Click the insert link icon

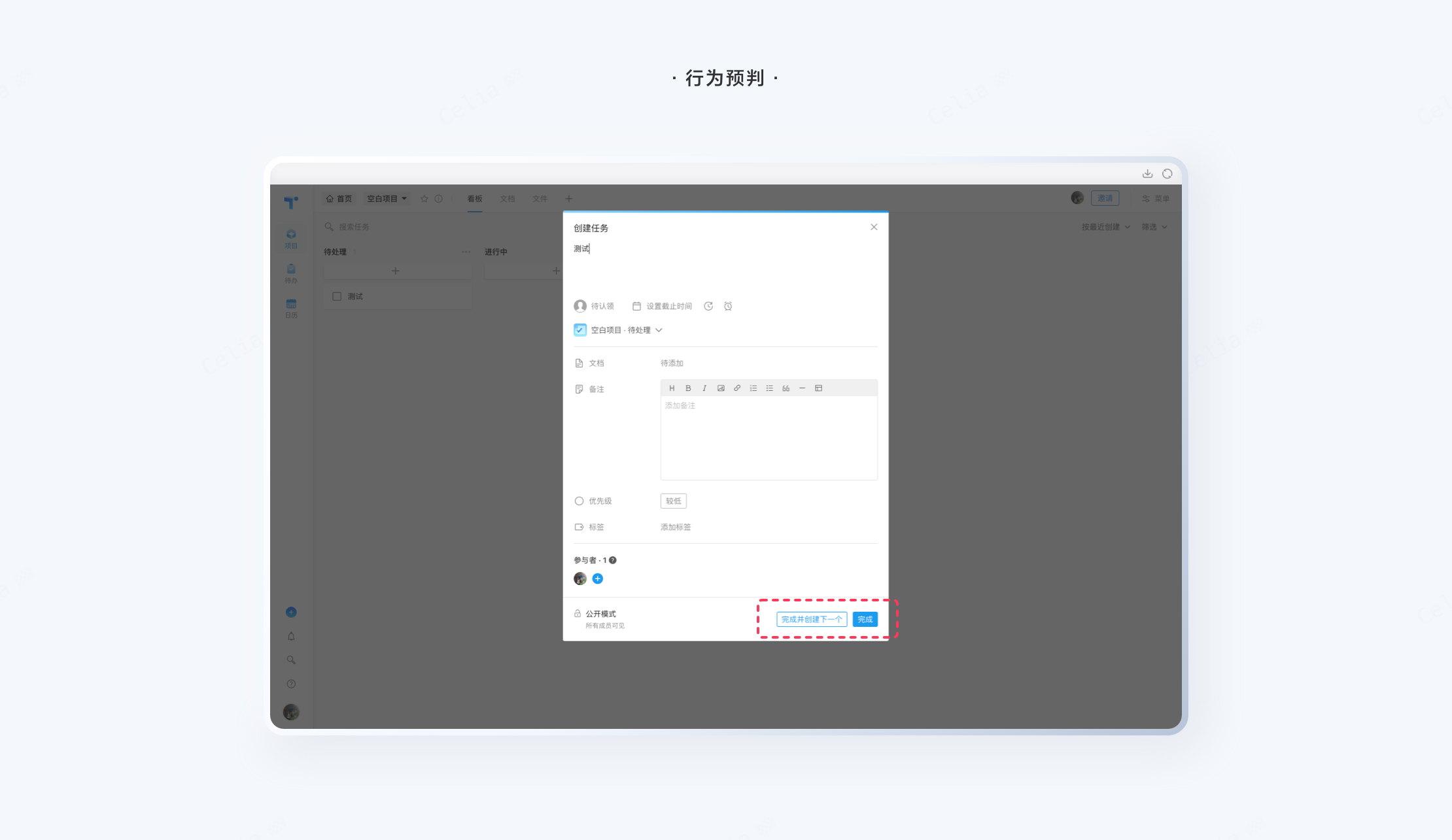pyautogui.click(x=737, y=388)
